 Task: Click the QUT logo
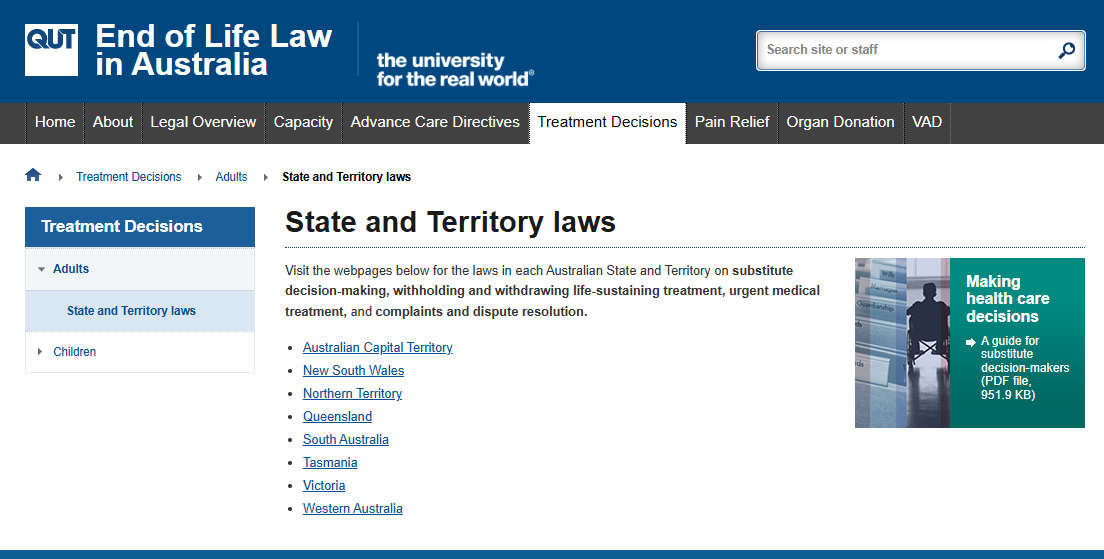tap(51, 50)
